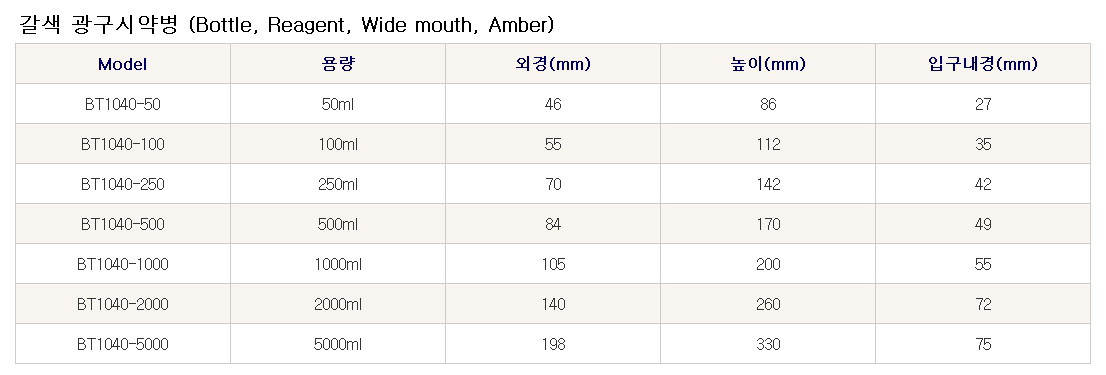This screenshot has width=1106, height=375.
Task: Click the 입구내경(mm) column header
Action: click(983, 64)
